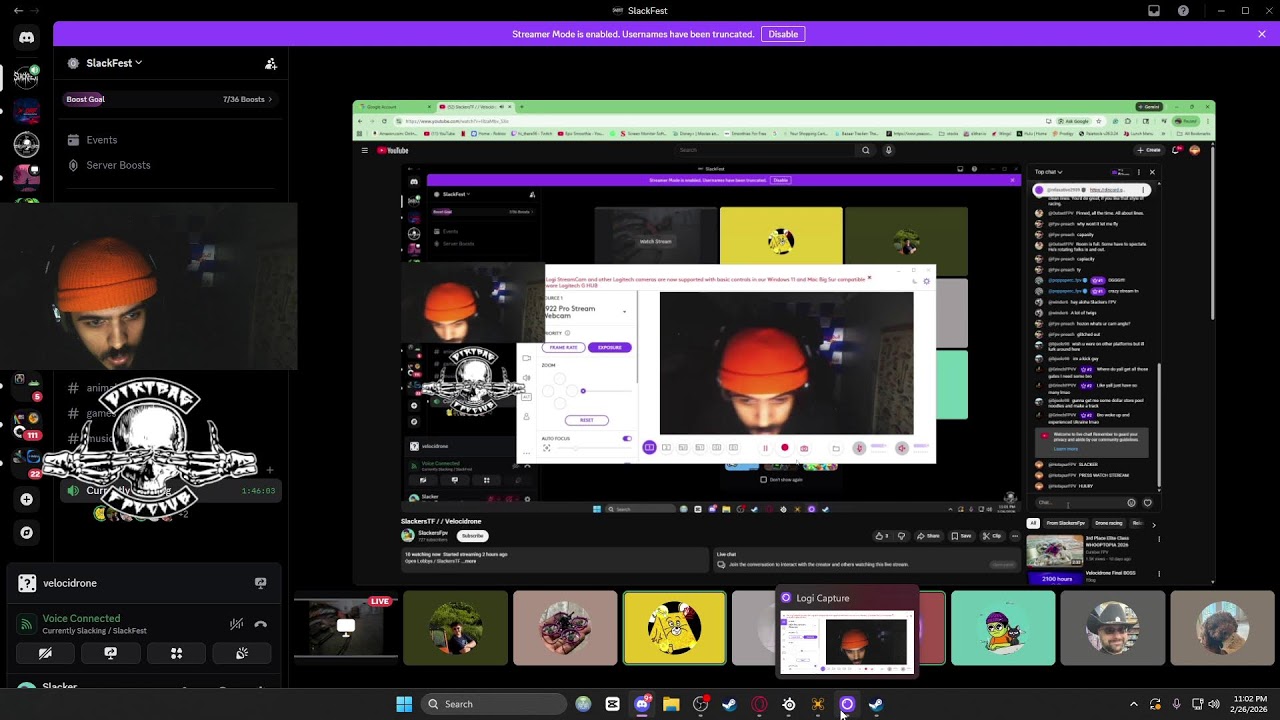
Task: Click the YouTube Create button
Action: [x=1149, y=150]
